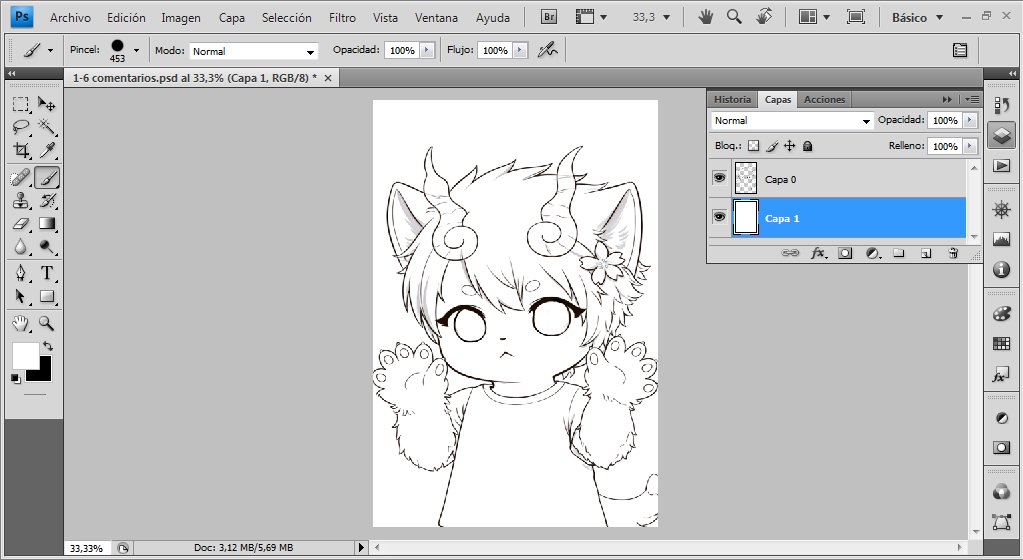Select the Move tool

coord(46,104)
